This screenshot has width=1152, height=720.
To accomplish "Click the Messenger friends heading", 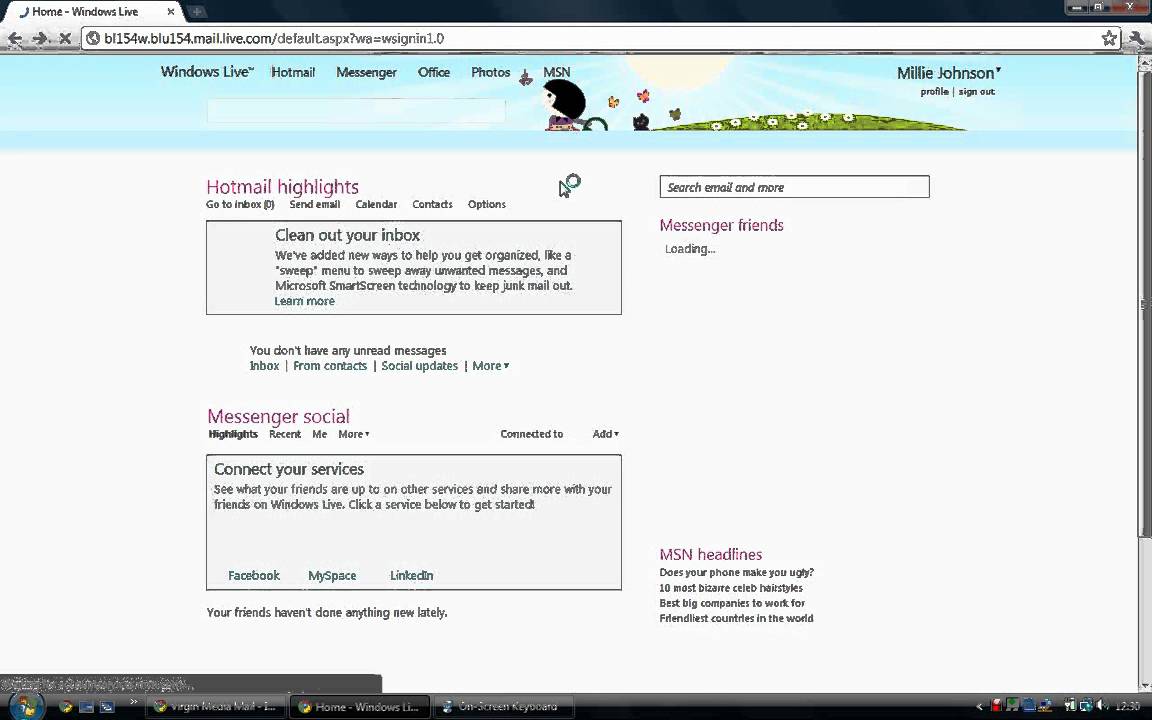I will [x=721, y=226].
